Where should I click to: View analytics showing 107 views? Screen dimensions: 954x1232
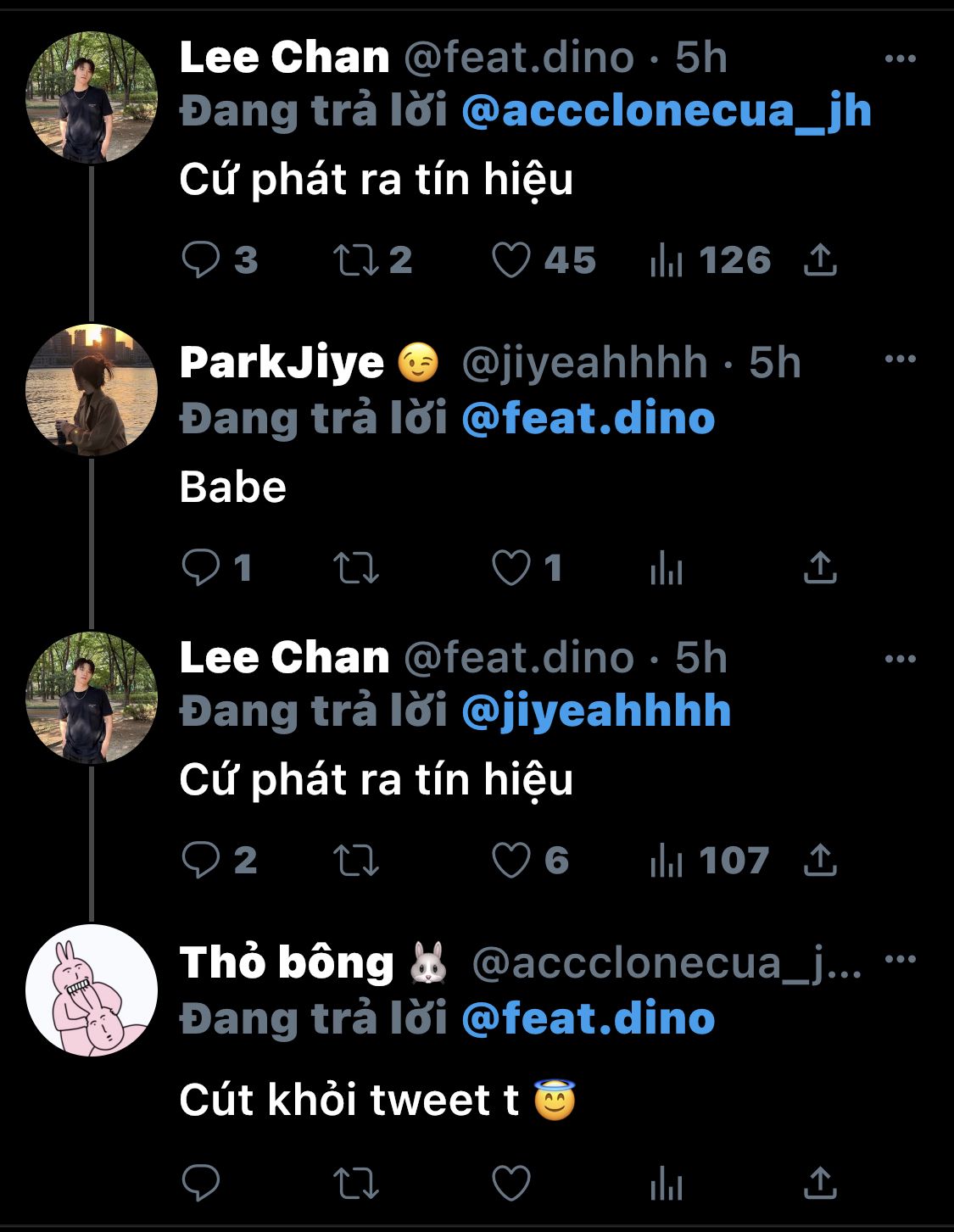tap(667, 861)
